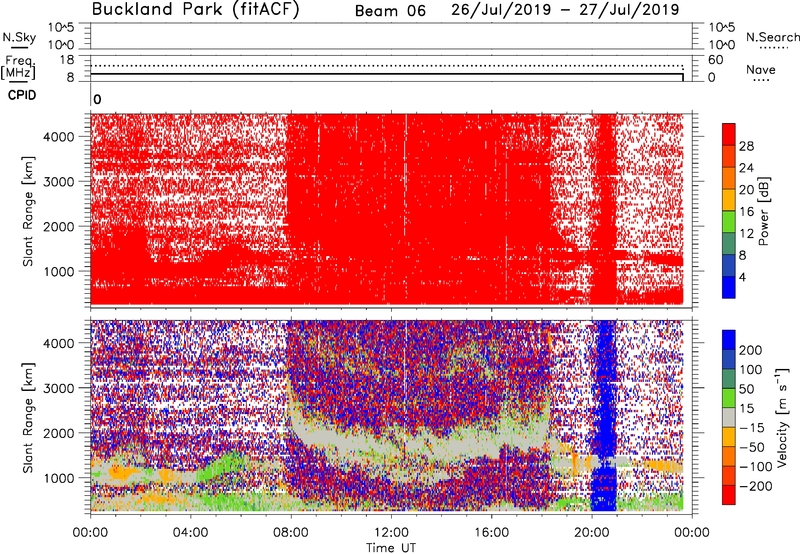Pick the bottom red segment of the velocity colorbar
Screen dimensions: 800x554
[x=729, y=495]
